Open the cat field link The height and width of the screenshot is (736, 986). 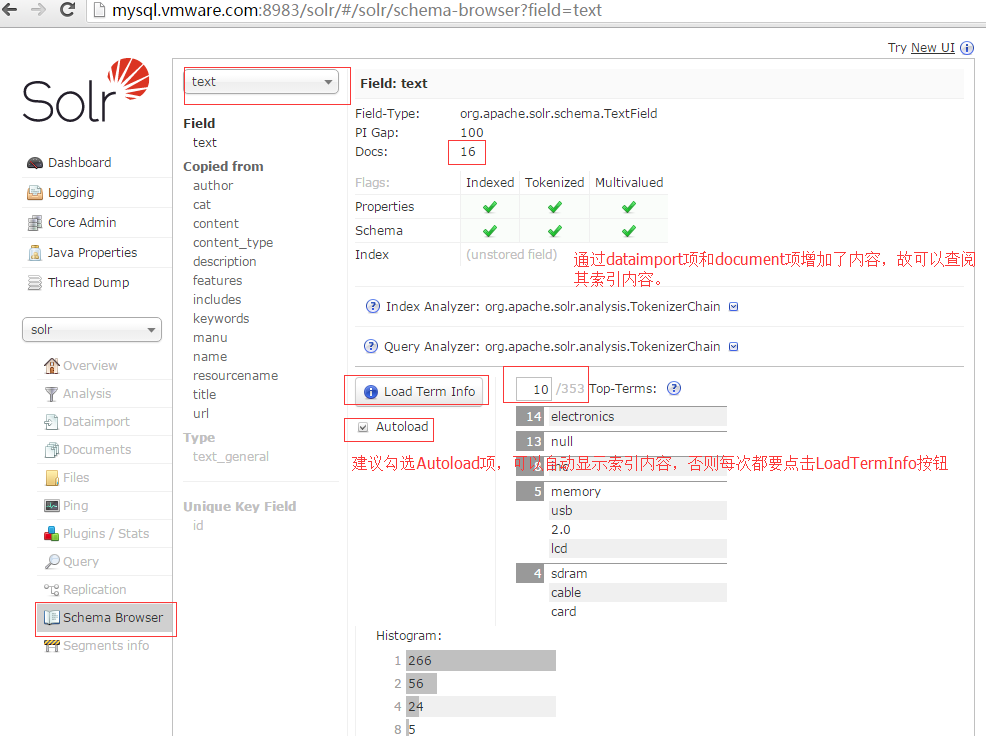tap(201, 205)
